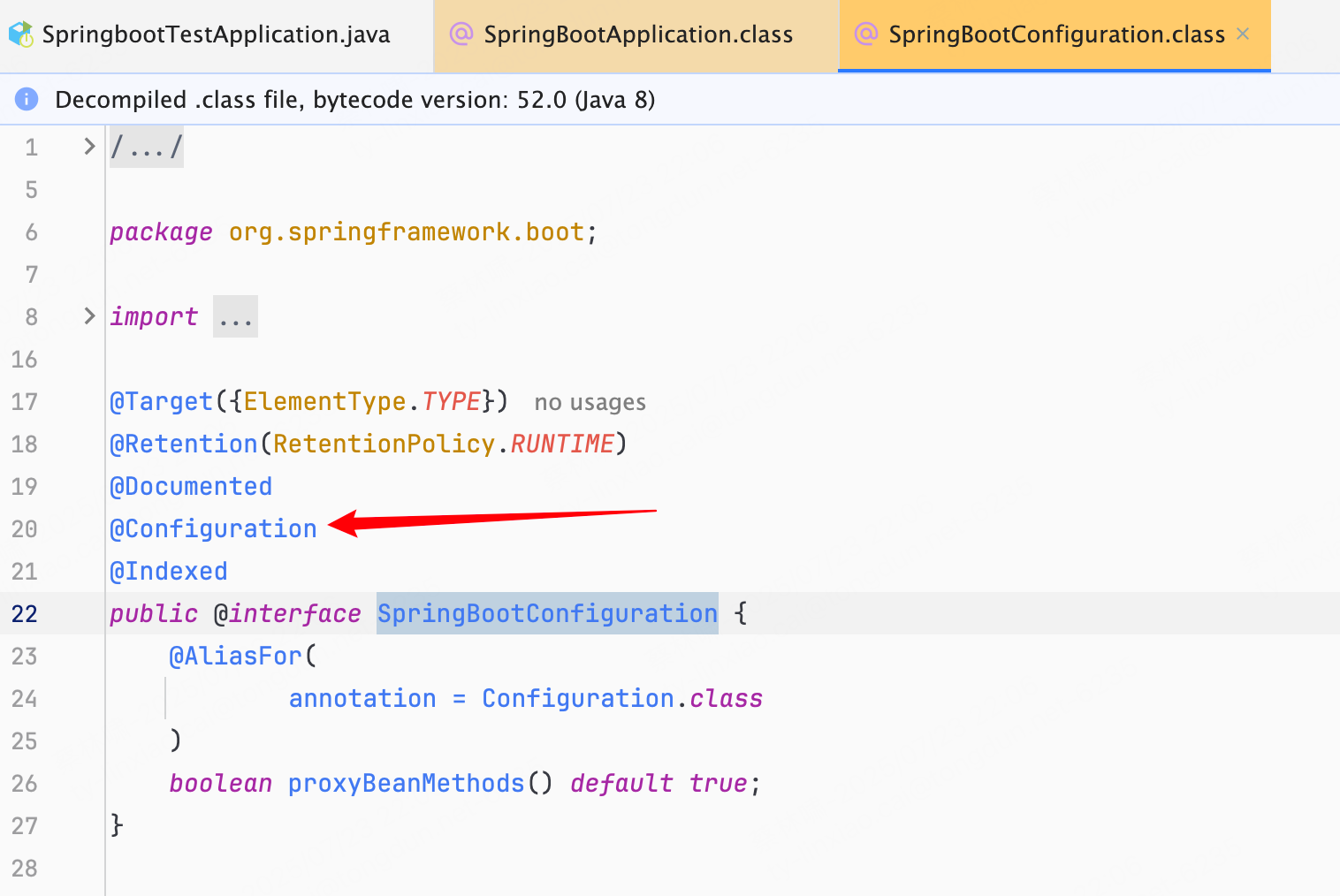Click line number 17 in the gutter

(25, 401)
